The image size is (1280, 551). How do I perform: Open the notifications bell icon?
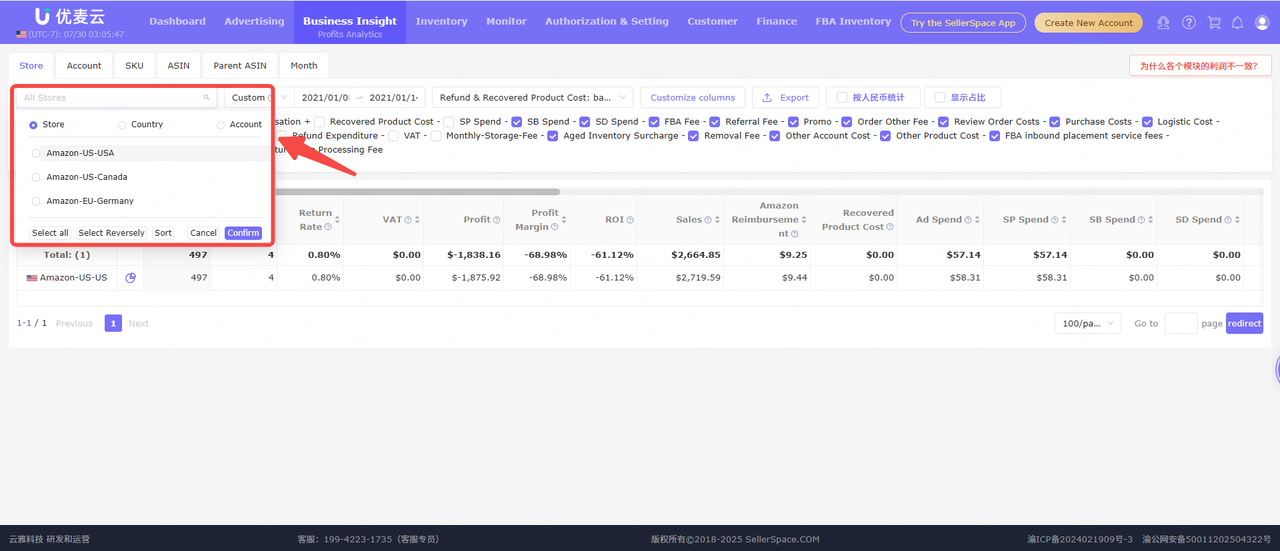point(1238,22)
